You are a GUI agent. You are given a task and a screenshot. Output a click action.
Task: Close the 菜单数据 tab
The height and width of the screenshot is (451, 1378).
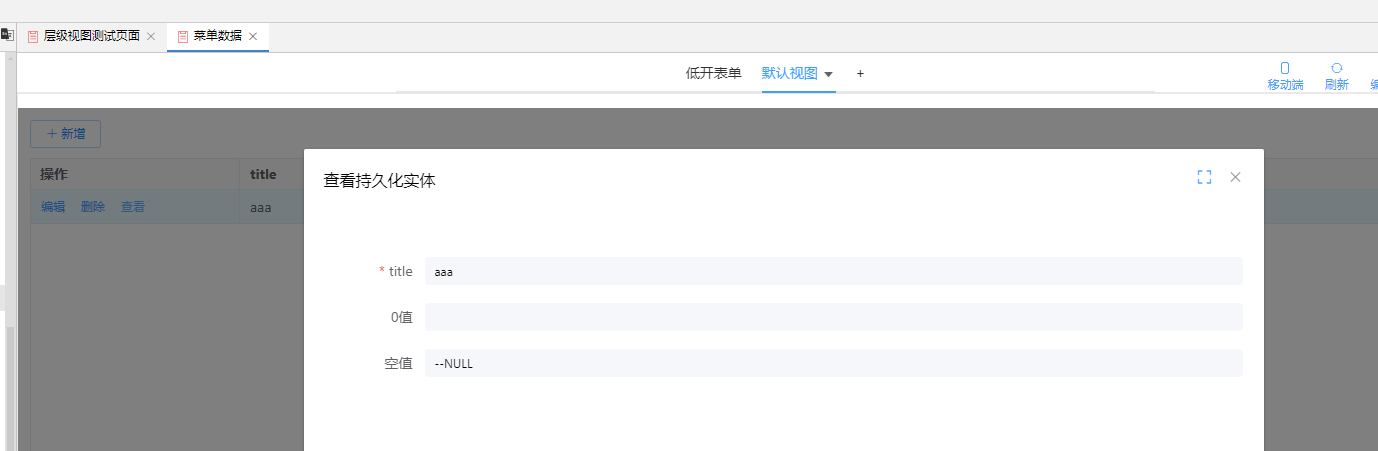click(253, 36)
